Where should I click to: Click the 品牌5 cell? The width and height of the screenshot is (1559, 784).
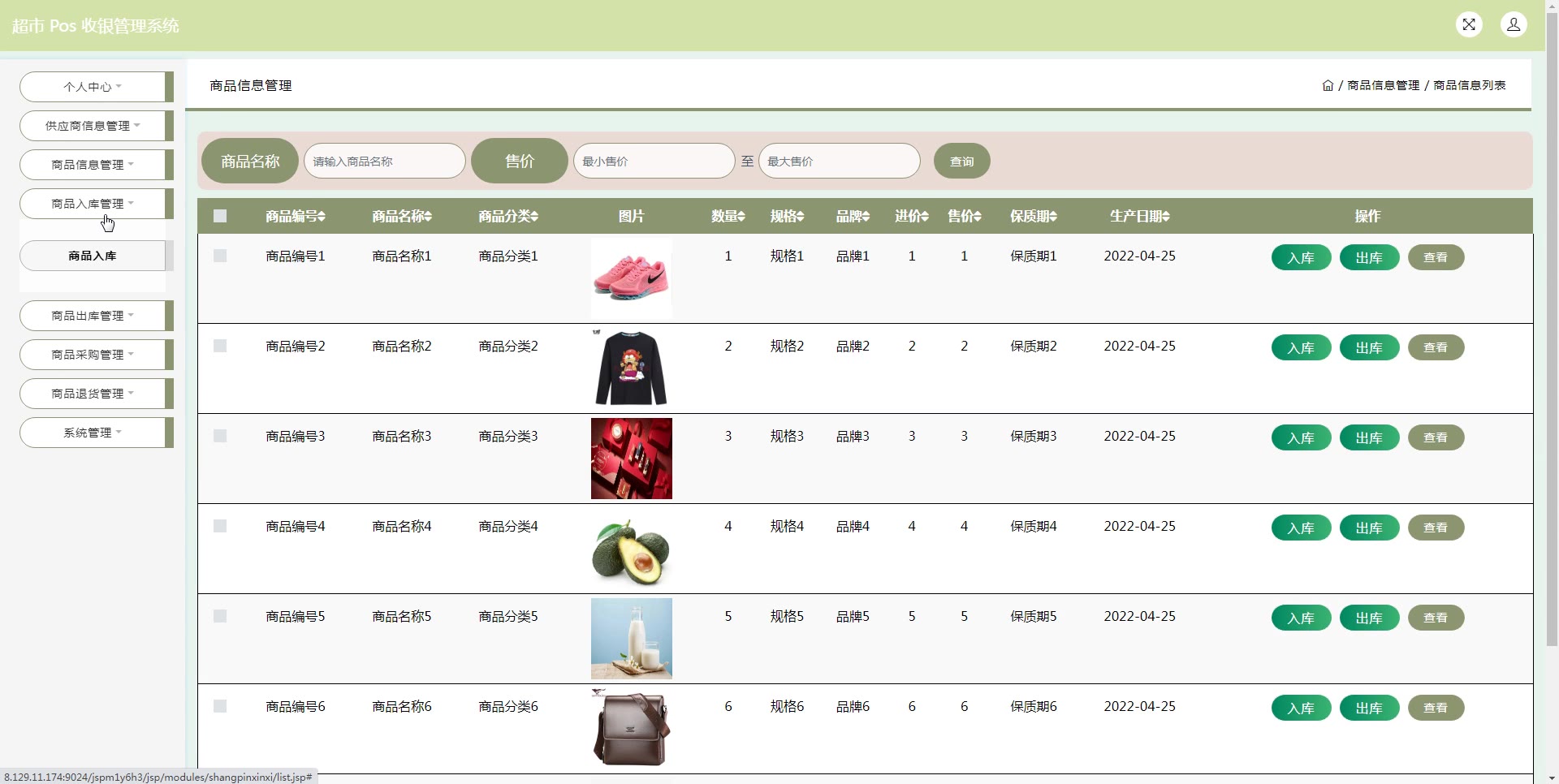[x=853, y=616]
